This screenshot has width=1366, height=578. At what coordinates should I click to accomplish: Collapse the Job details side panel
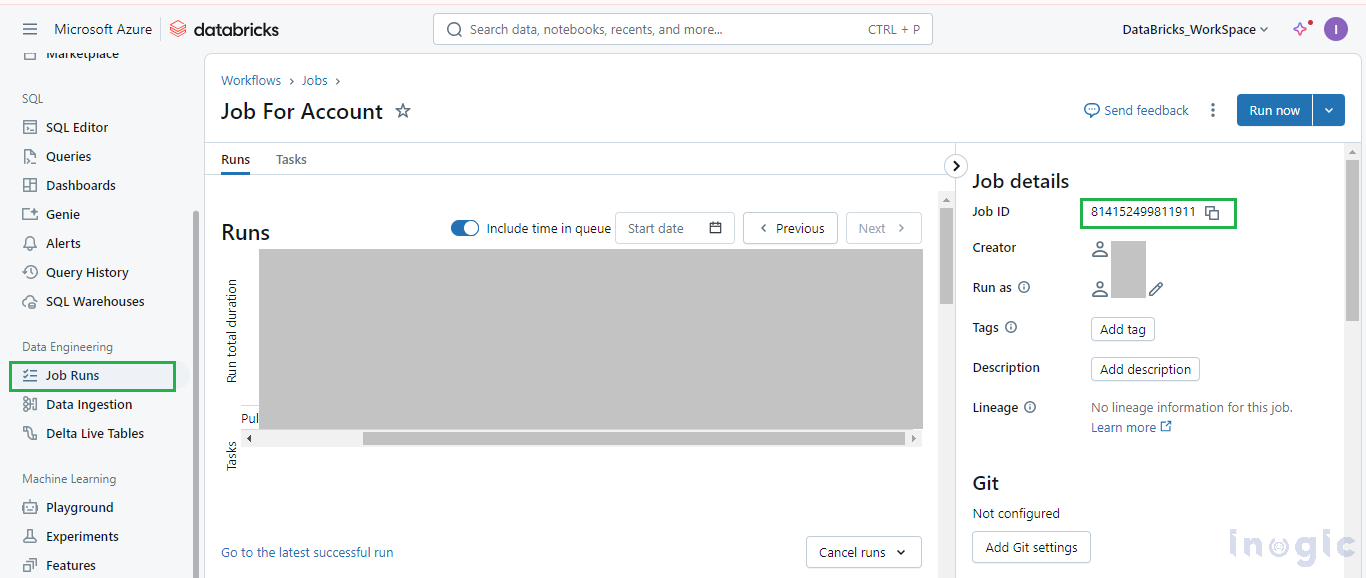[956, 166]
